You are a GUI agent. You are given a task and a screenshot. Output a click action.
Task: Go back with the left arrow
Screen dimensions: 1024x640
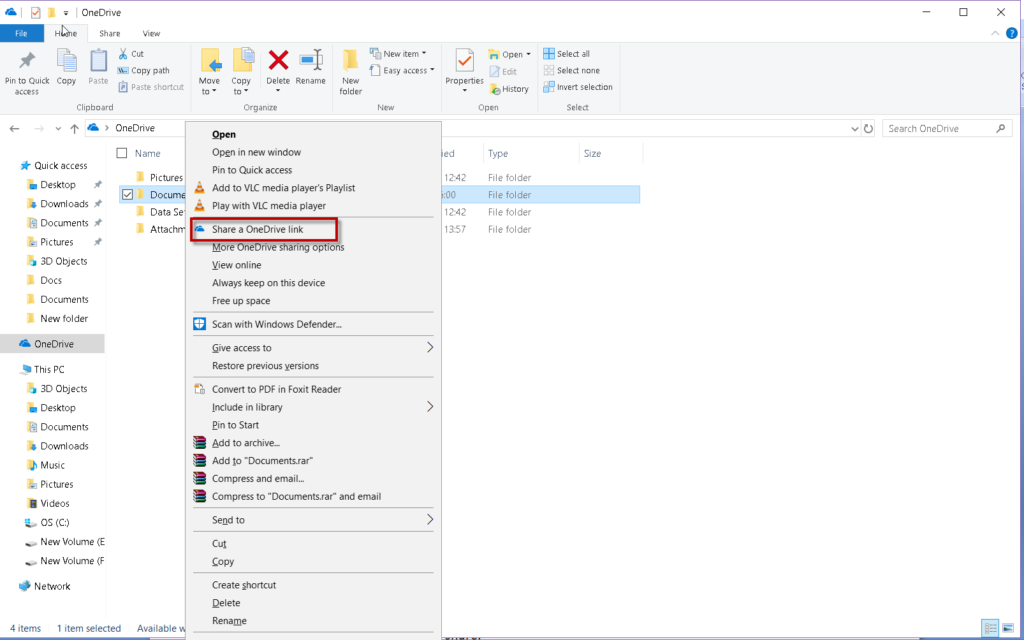tap(14, 129)
